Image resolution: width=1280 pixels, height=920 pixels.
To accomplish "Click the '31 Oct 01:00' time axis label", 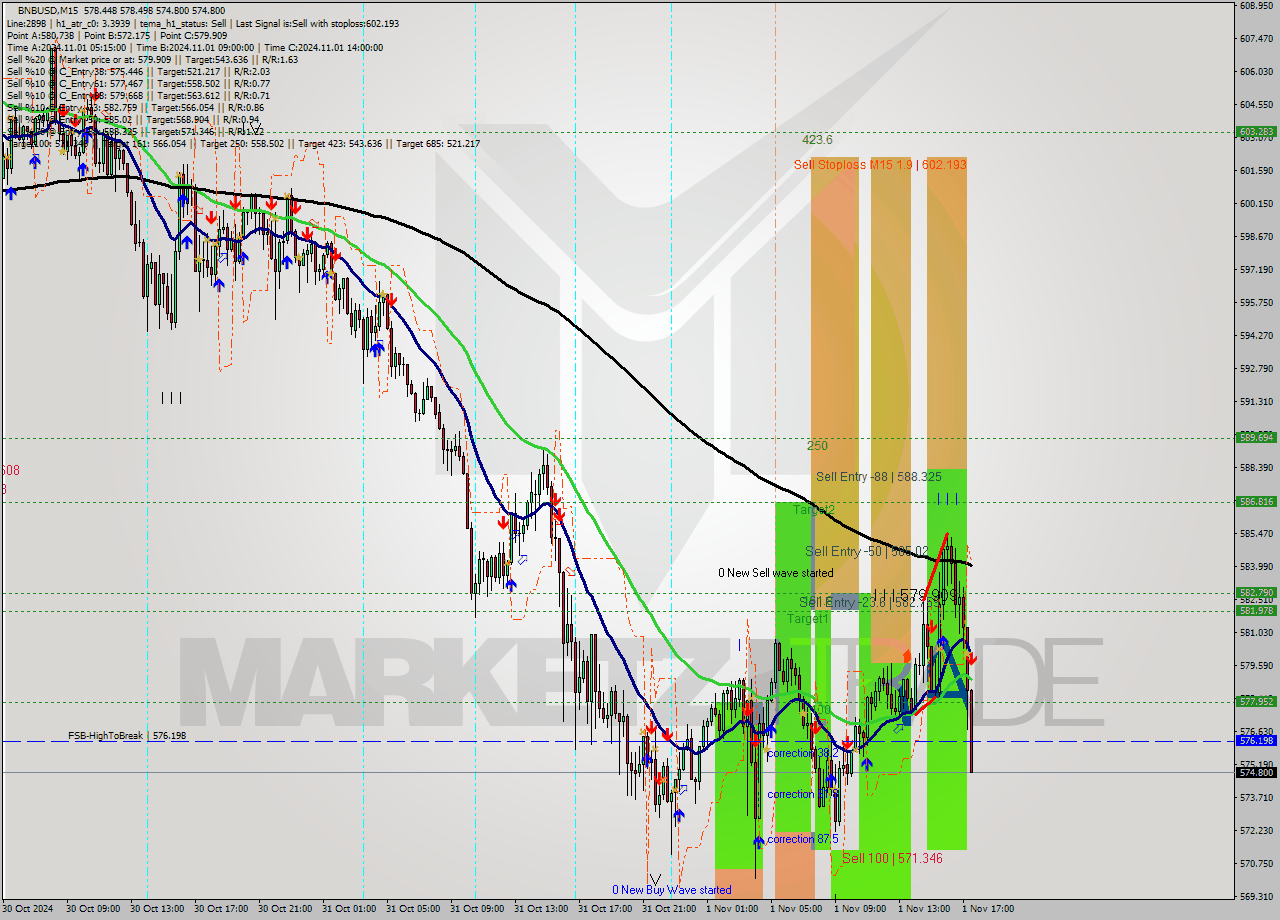I will point(348,909).
